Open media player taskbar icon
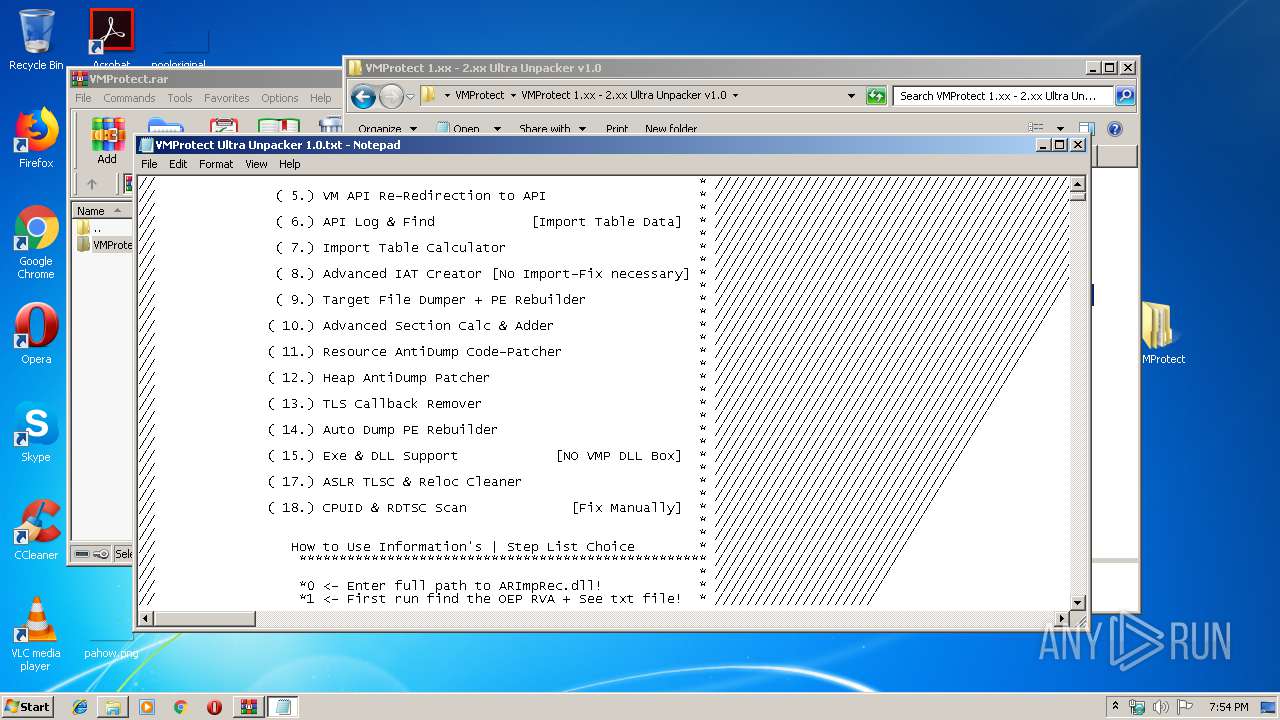This screenshot has width=1280, height=720. 147,707
